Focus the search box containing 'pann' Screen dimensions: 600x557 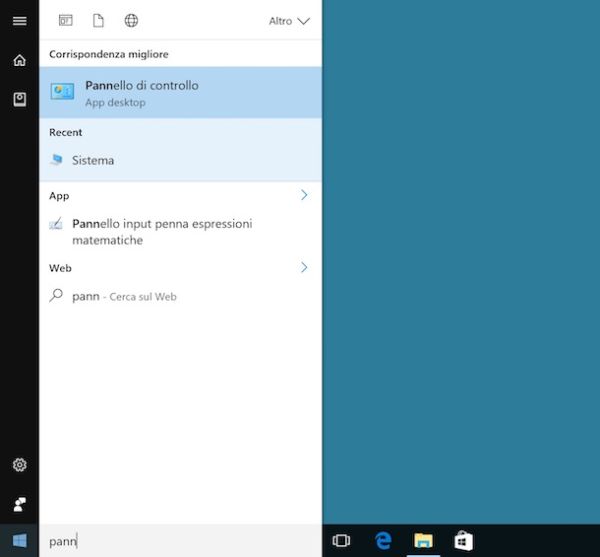[181, 541]
